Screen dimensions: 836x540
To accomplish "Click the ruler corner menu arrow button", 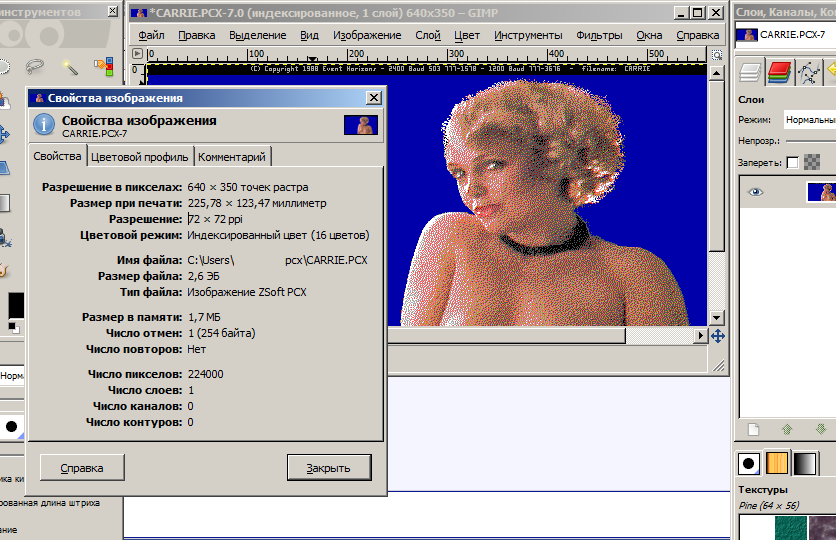I will pos(138,54).
